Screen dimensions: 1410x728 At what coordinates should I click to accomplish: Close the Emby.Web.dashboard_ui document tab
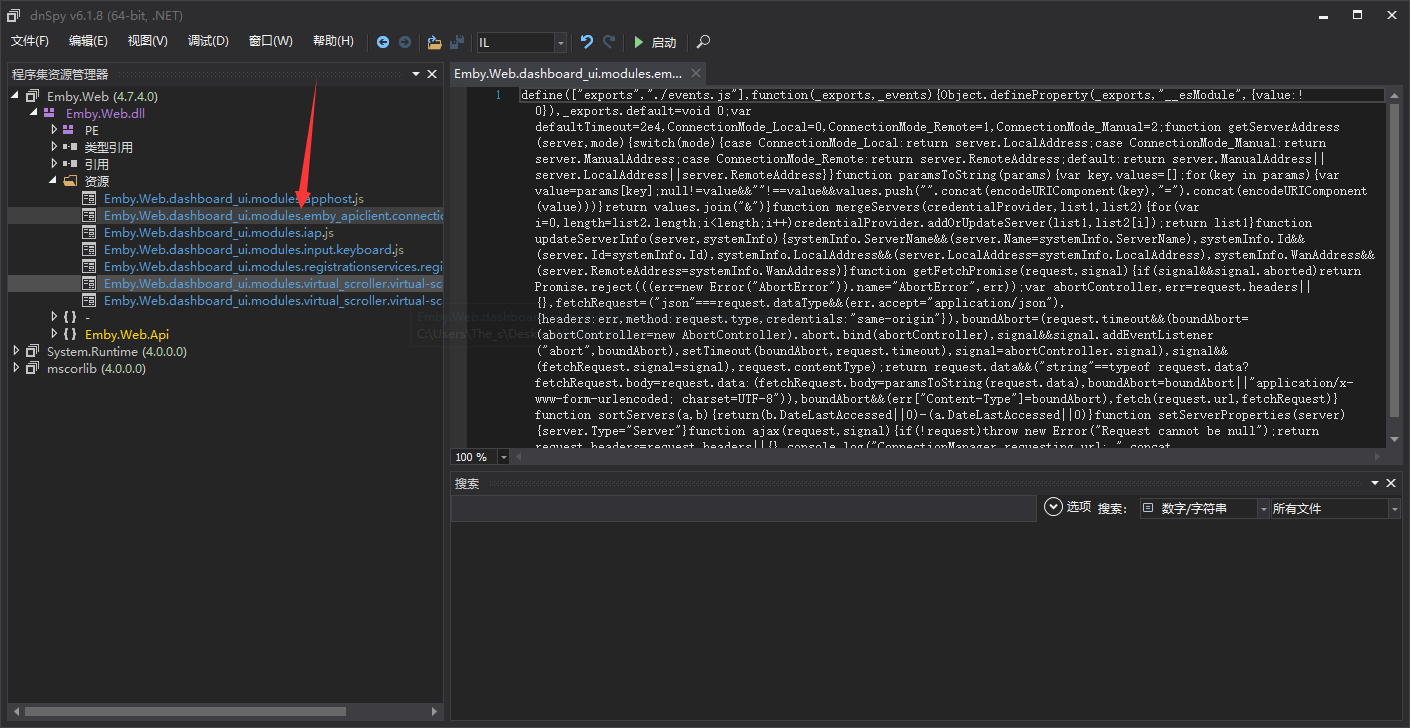pyautogui.click(x=694, y=74)
